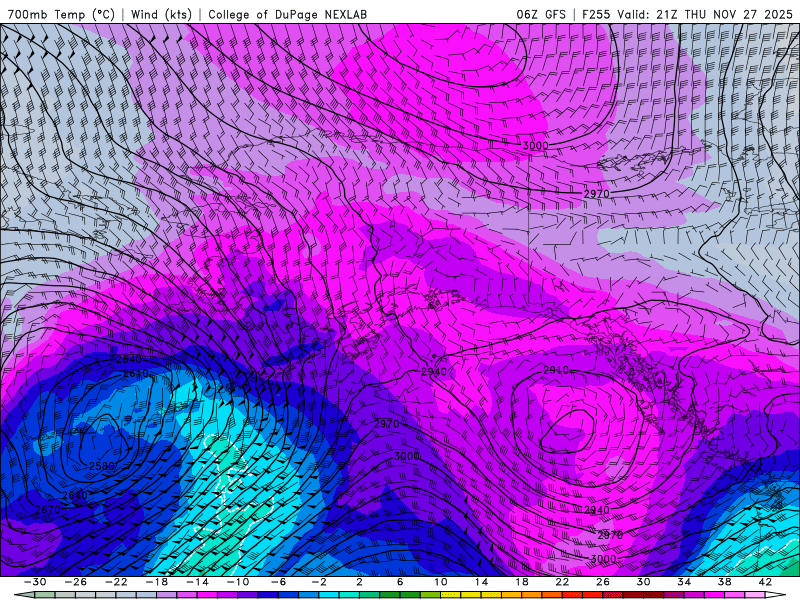The image size is (800, 600).
Task: Click the 2610 height contour label
Action: pos(136,373)
